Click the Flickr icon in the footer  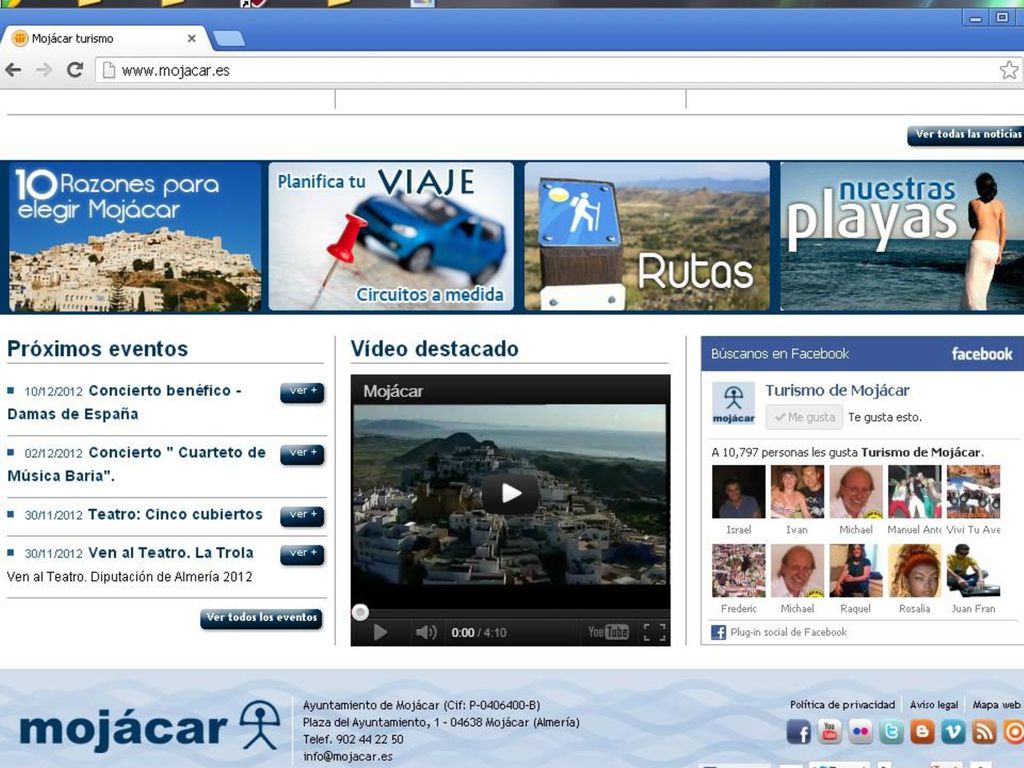(861, 732)
